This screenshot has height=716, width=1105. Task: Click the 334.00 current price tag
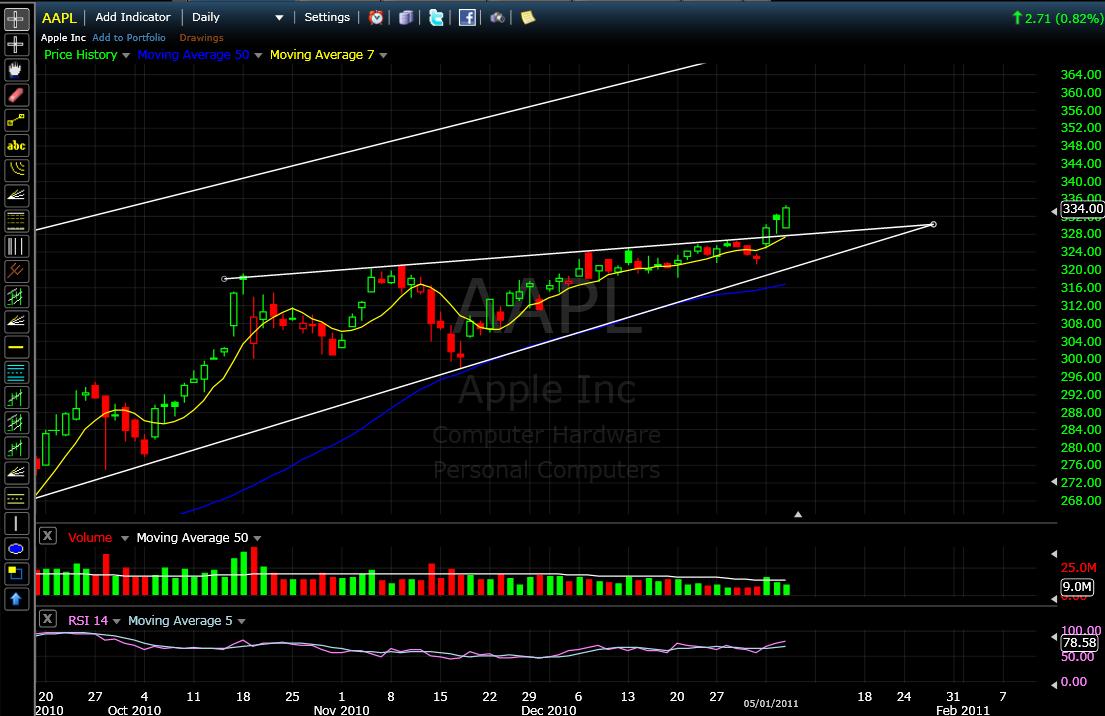coord(1082,209)
